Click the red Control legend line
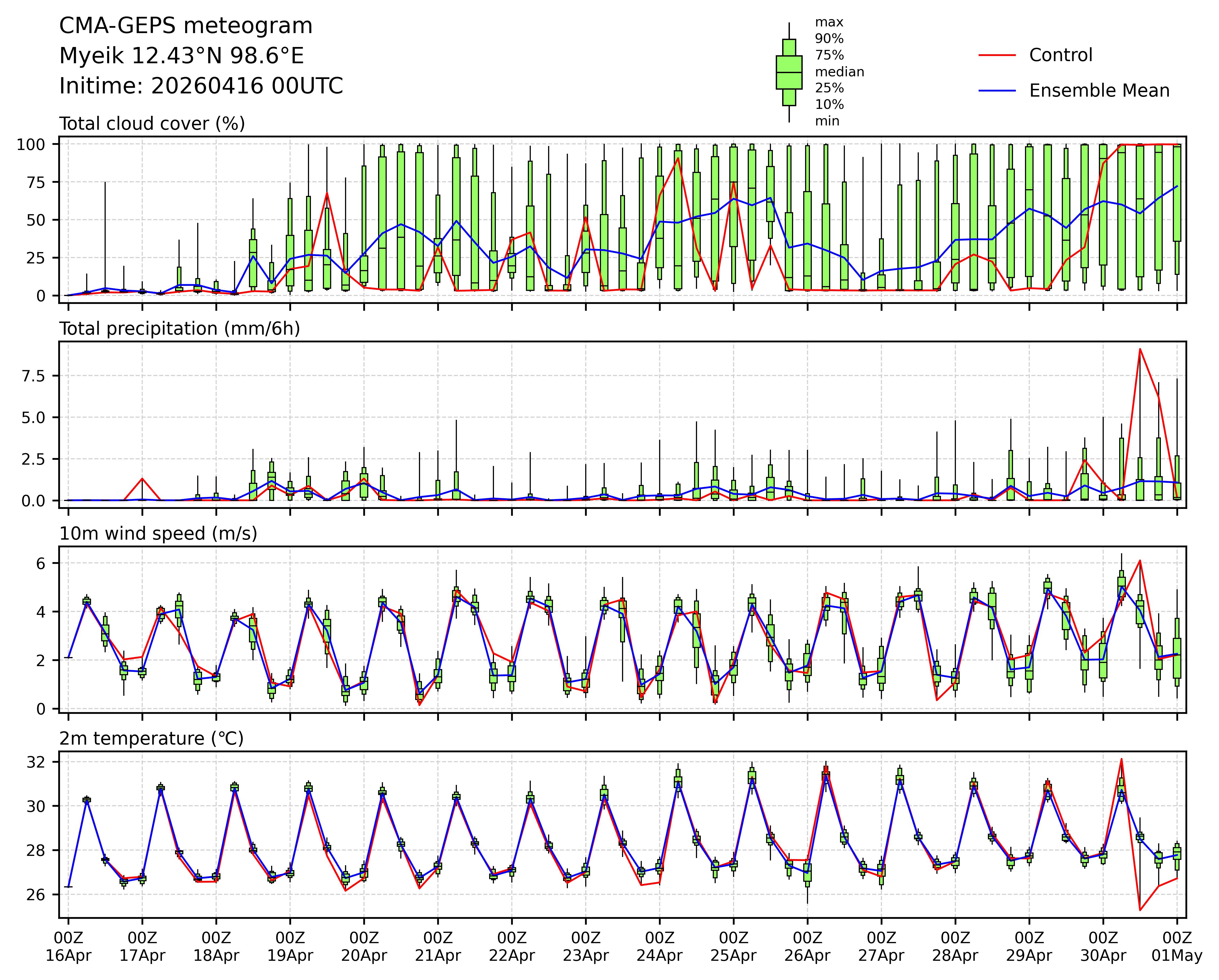1219x980 pixels. [997, 56]
